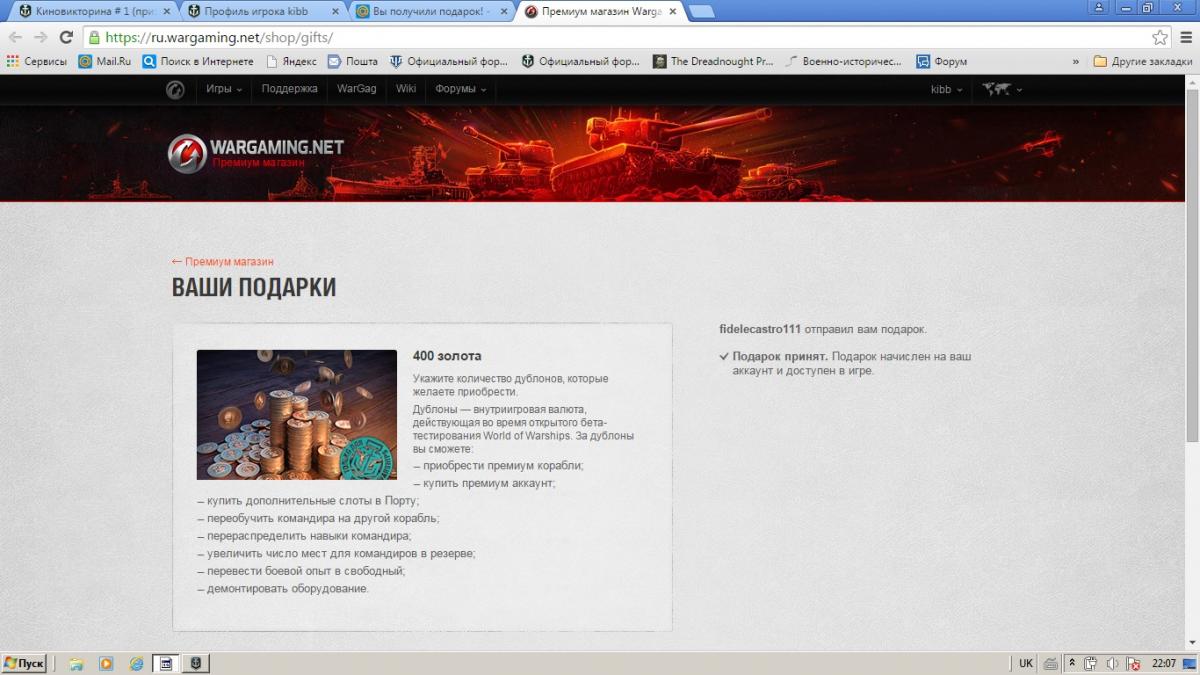Screen dimensions: 1200x675
Task: Expand the Форумы dropdown menu
Action: tap(461, 89)
